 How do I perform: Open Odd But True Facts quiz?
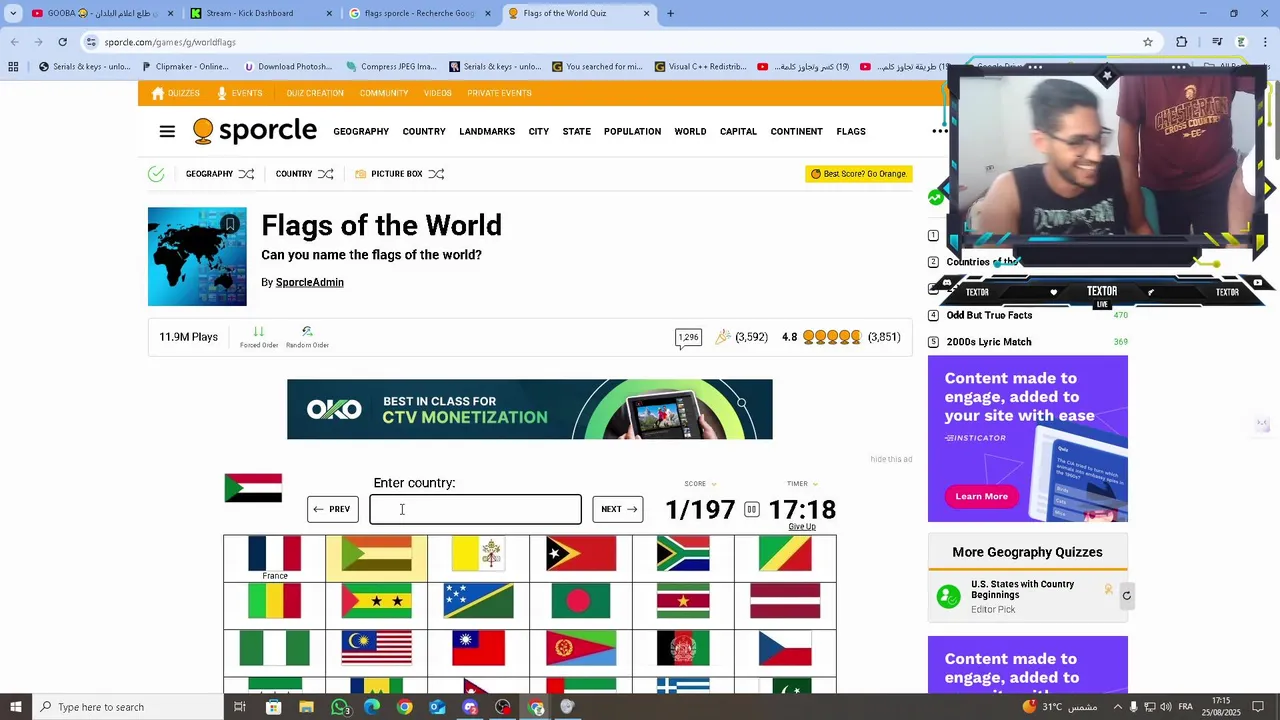point(989,315)
